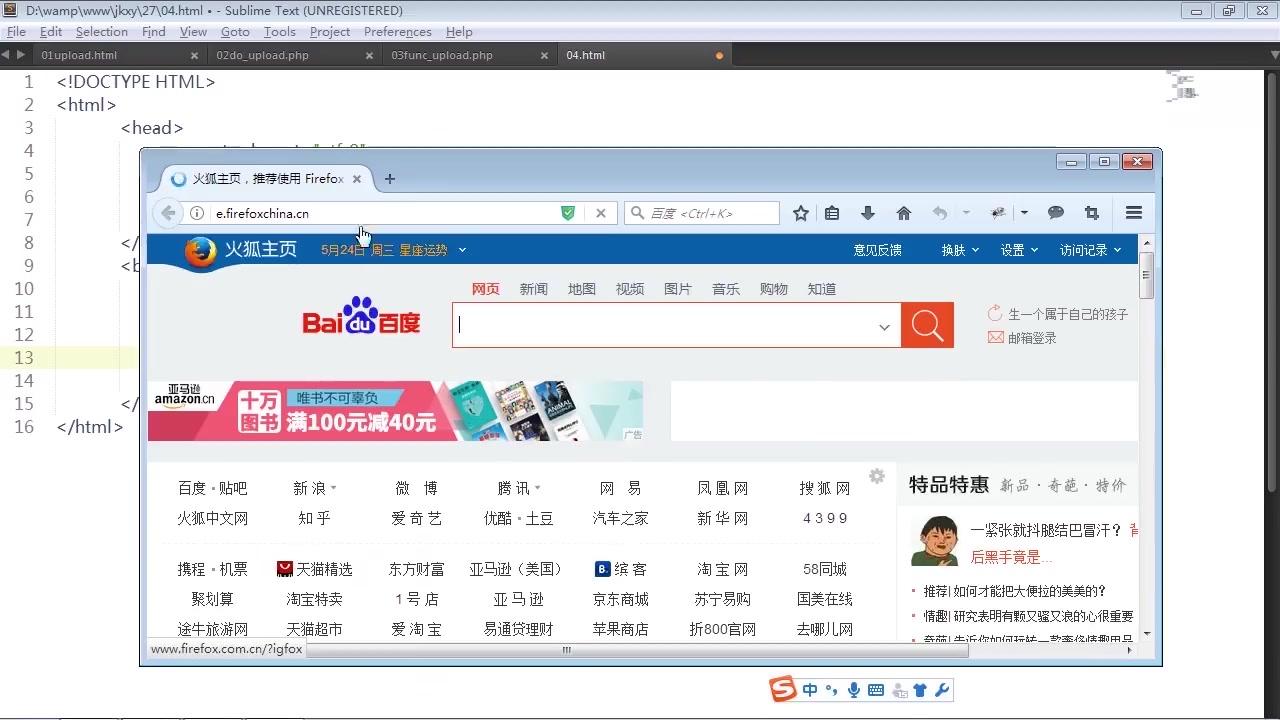Open the 换肤 dropdown
1280x720 pixels.
point(960,250)
